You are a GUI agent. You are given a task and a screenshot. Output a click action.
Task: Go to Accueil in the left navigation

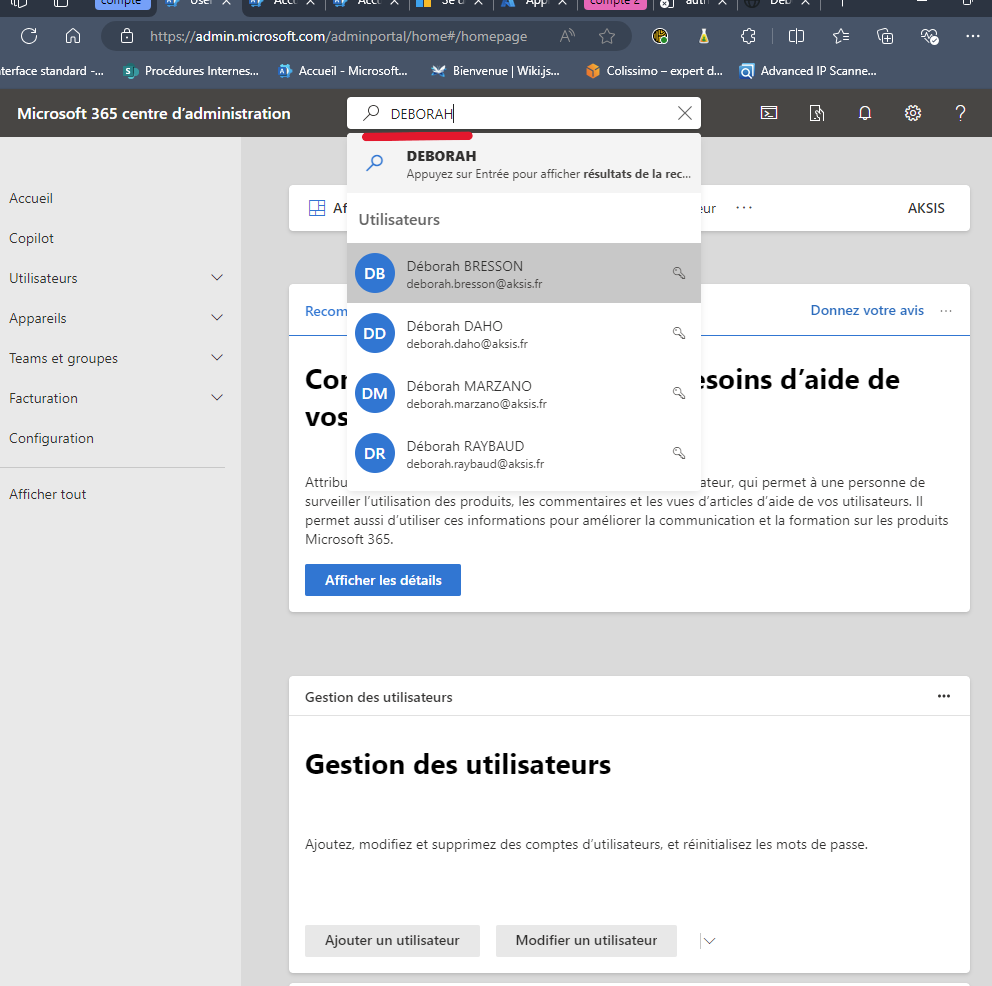pyautogui.click(x=31, y=198)
